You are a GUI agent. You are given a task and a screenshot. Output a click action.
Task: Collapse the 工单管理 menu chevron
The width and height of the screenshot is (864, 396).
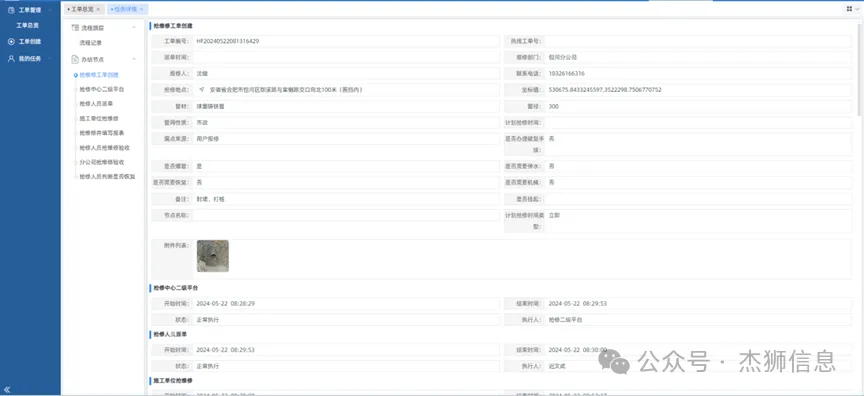pyautogui.click(x=50, y=10)
